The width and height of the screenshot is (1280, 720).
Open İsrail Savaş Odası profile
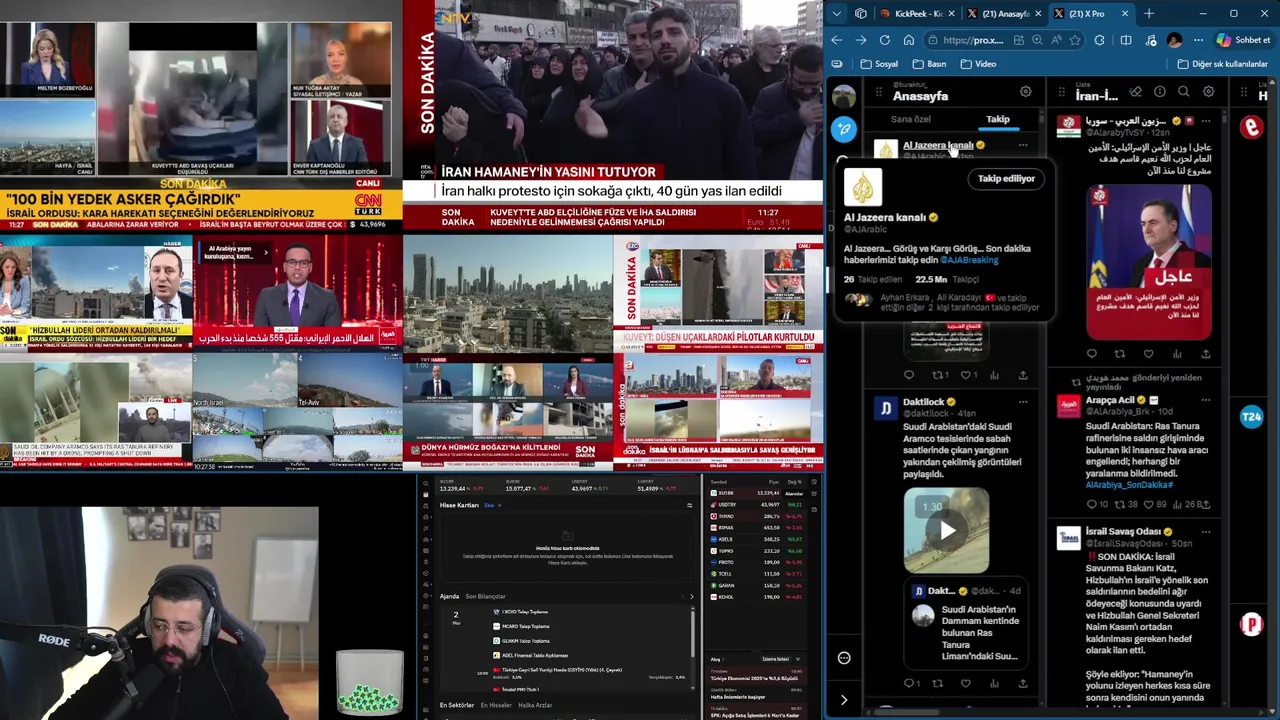1123,531
